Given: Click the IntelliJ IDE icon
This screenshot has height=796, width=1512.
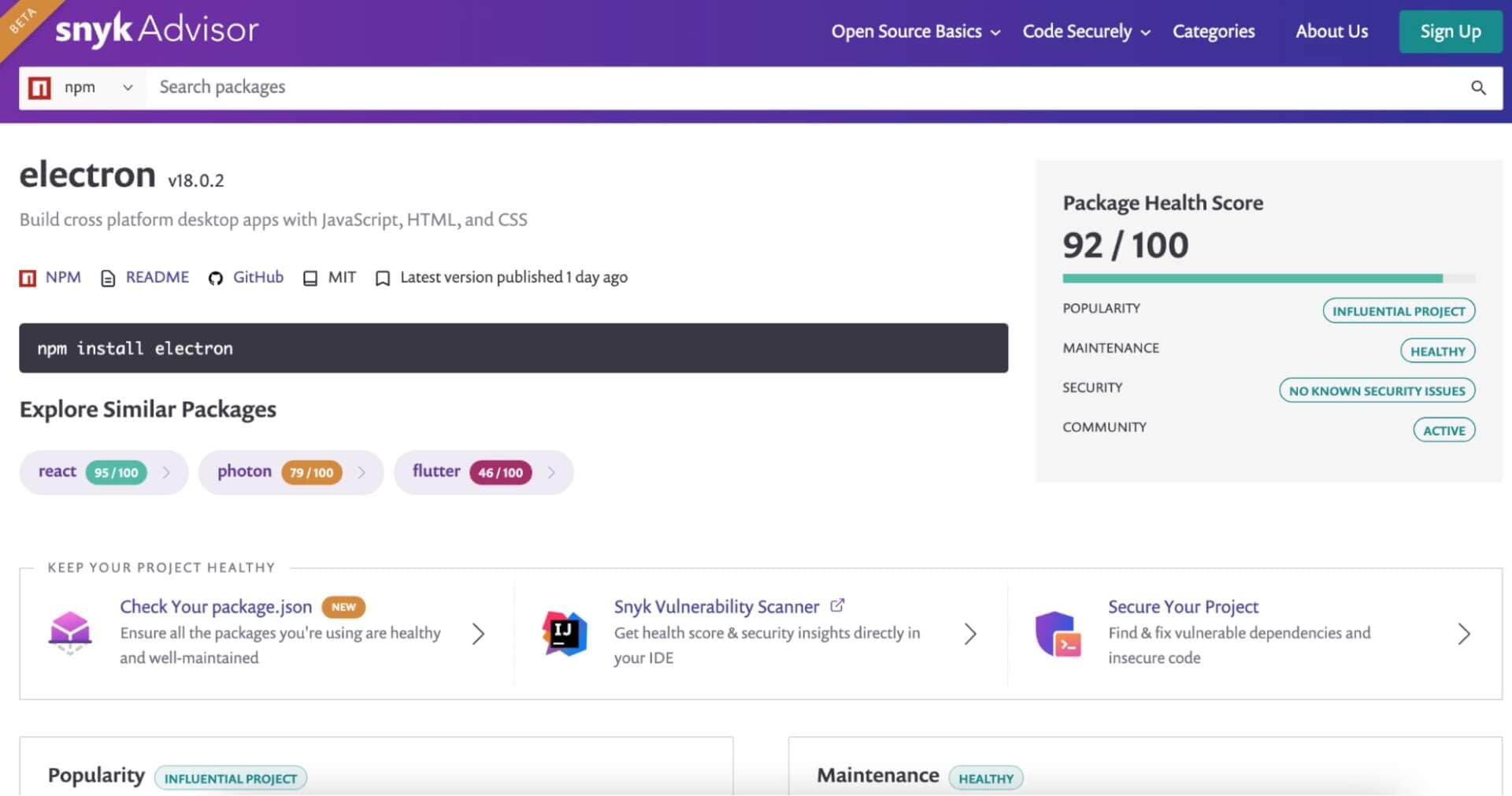Looking at the screenshot, I should [565, 634].
